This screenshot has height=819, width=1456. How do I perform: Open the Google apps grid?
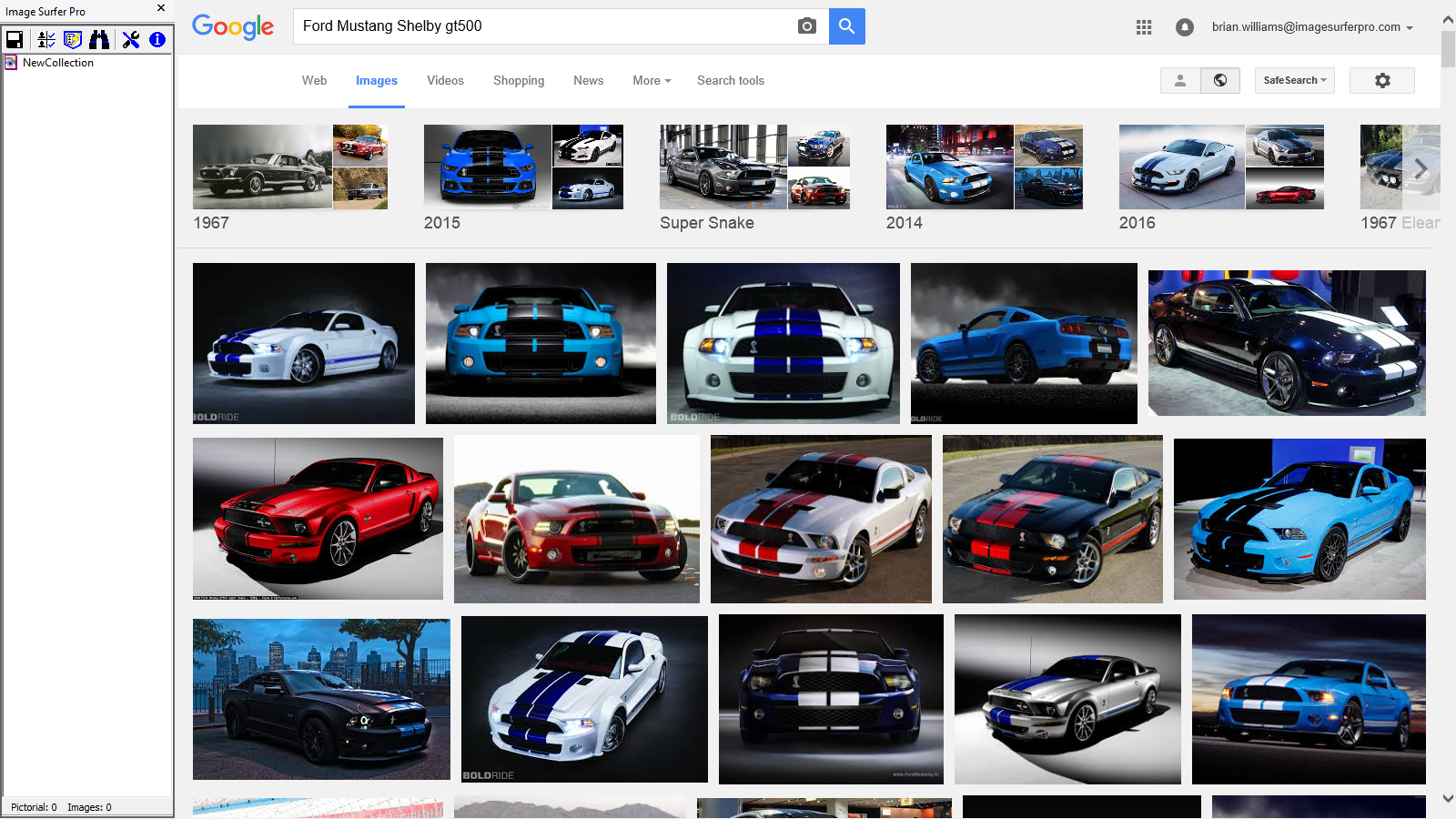(x=1144, y=27)
